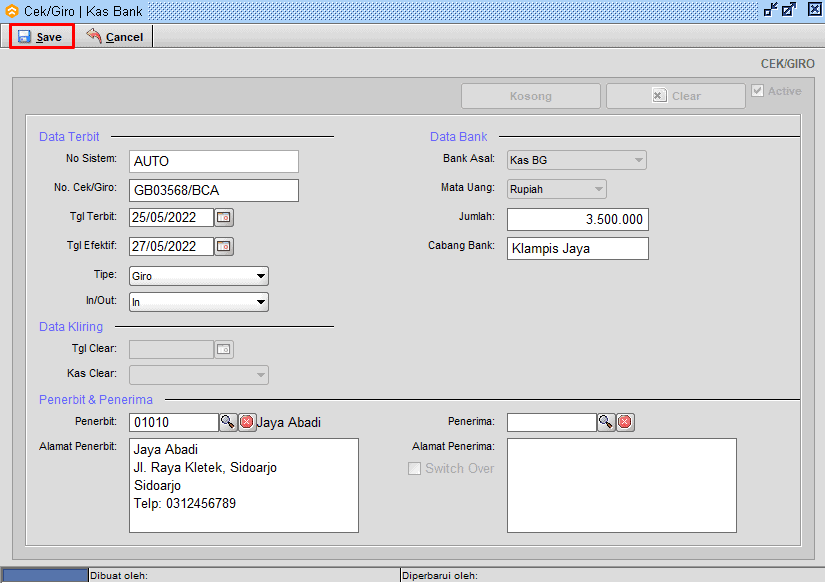Click the CEK/GIRO label at top right
This screenshot has height=583, width=825.
click(787, 64)
